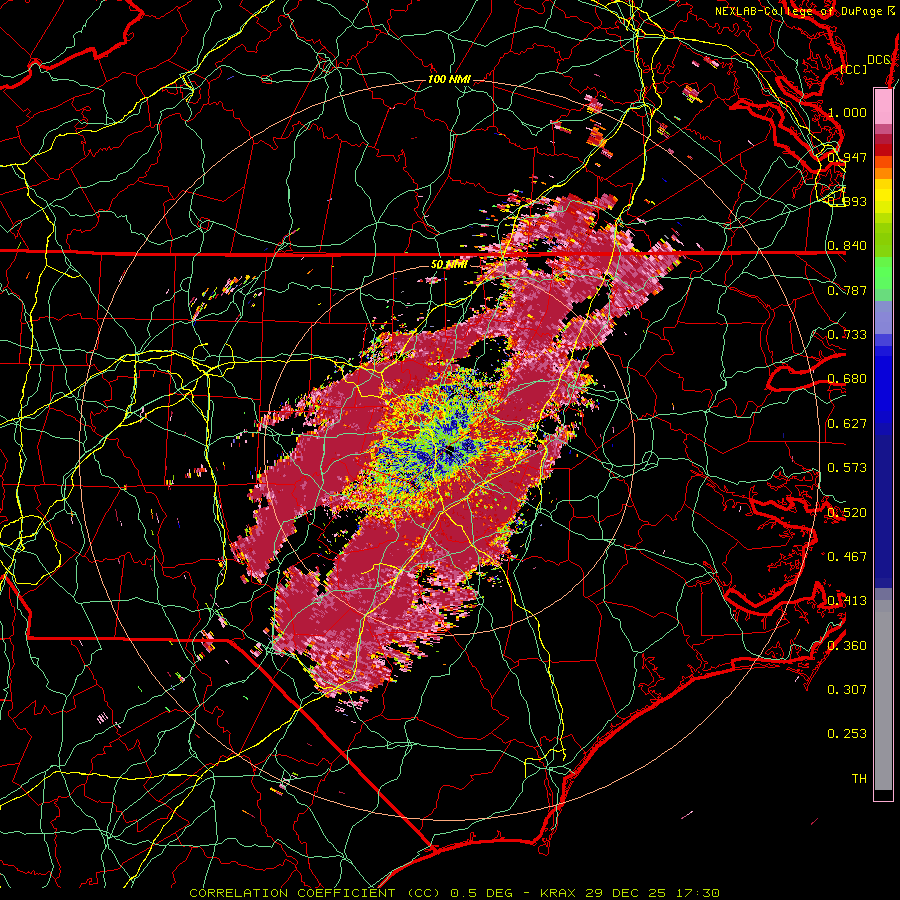
Task: Click the Correlation Coefficient KRAX caption
Action: click(x=455, y=893)
